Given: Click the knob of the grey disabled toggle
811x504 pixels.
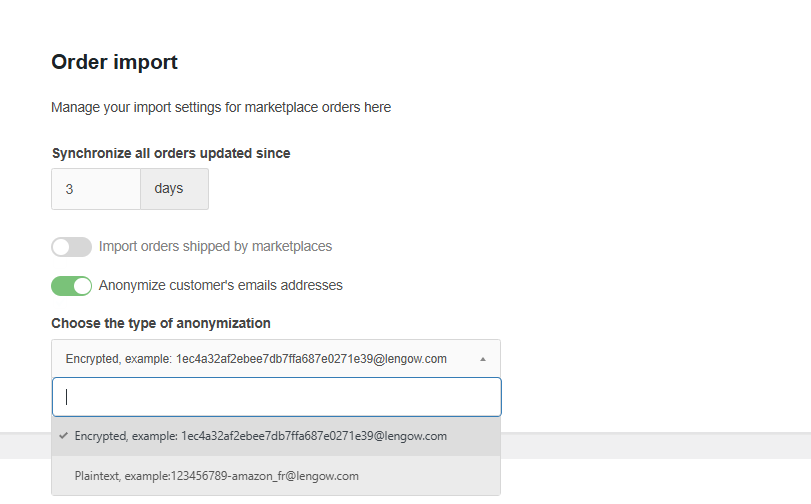Looking at the screenshot, I should point(61,247).
